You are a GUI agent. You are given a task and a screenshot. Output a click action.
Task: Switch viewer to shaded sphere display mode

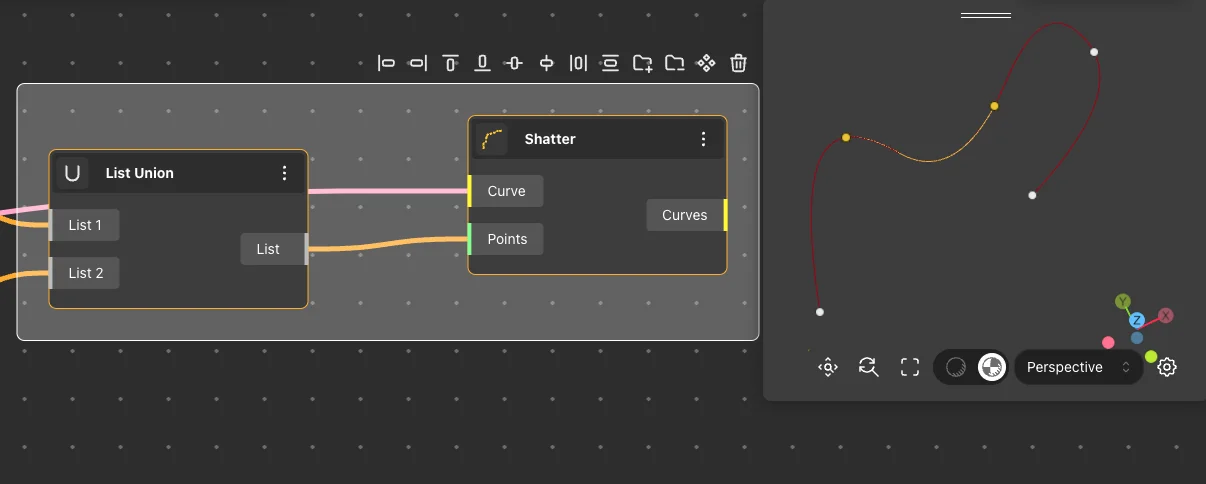coord(956,367)
